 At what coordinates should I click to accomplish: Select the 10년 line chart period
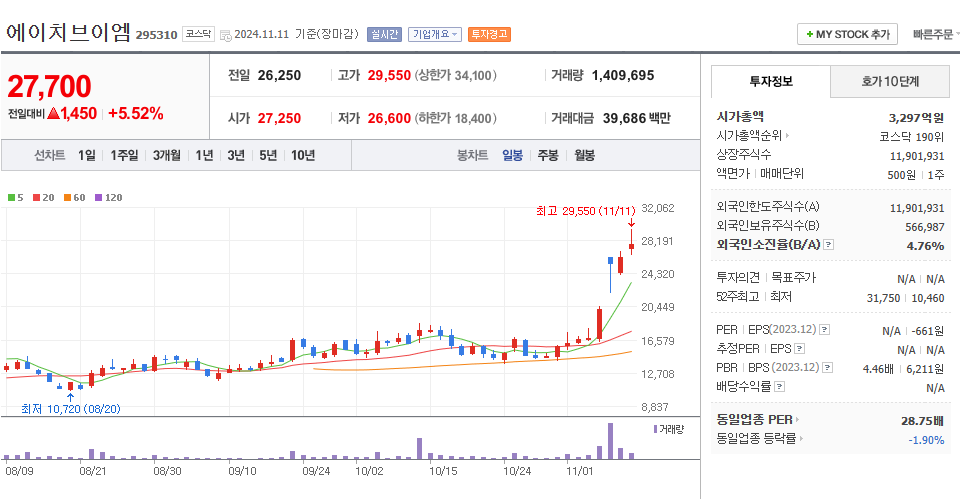pyautogui.click(x=303, y=156)
